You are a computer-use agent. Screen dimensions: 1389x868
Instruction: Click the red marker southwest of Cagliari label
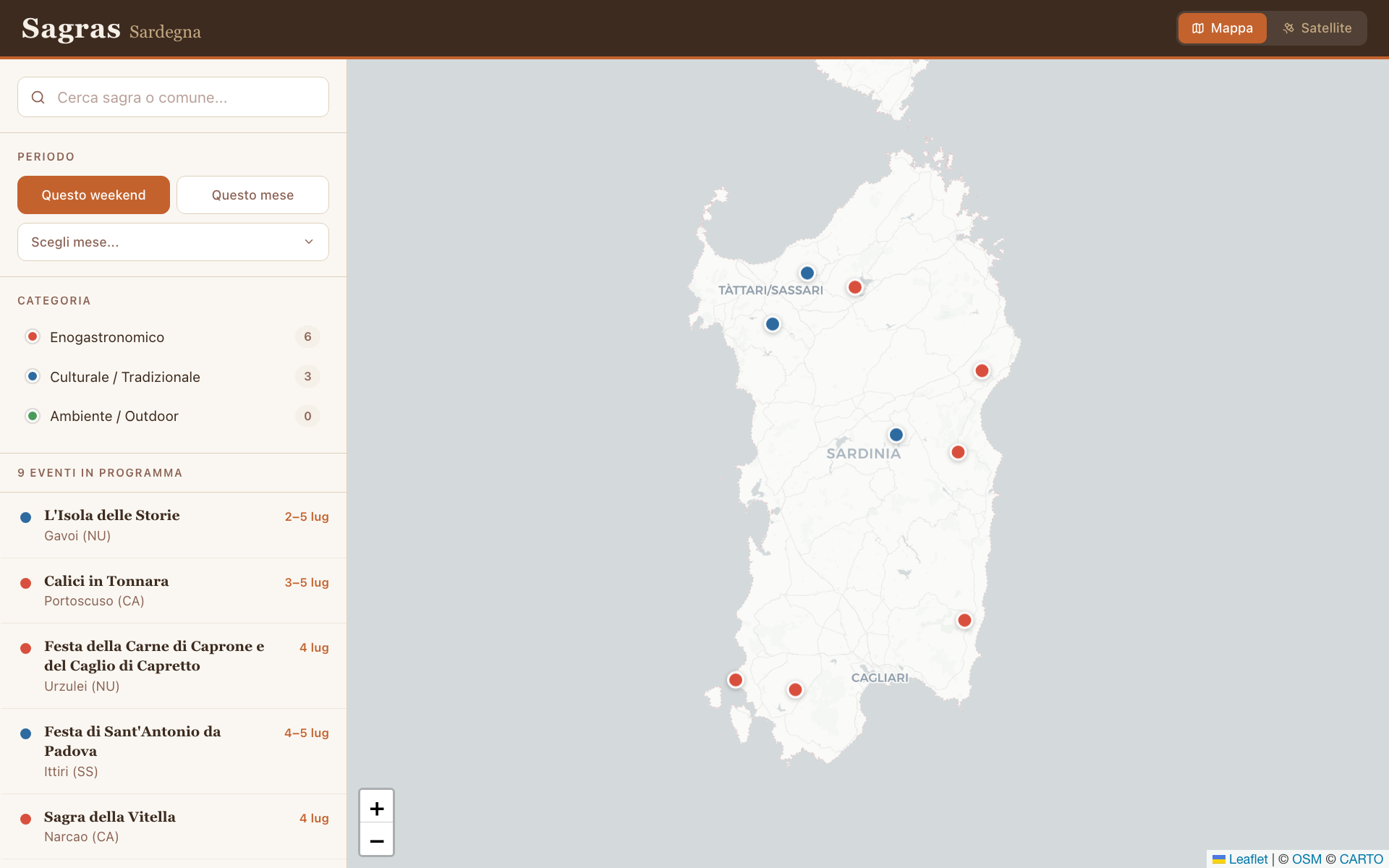coord(795,689)
